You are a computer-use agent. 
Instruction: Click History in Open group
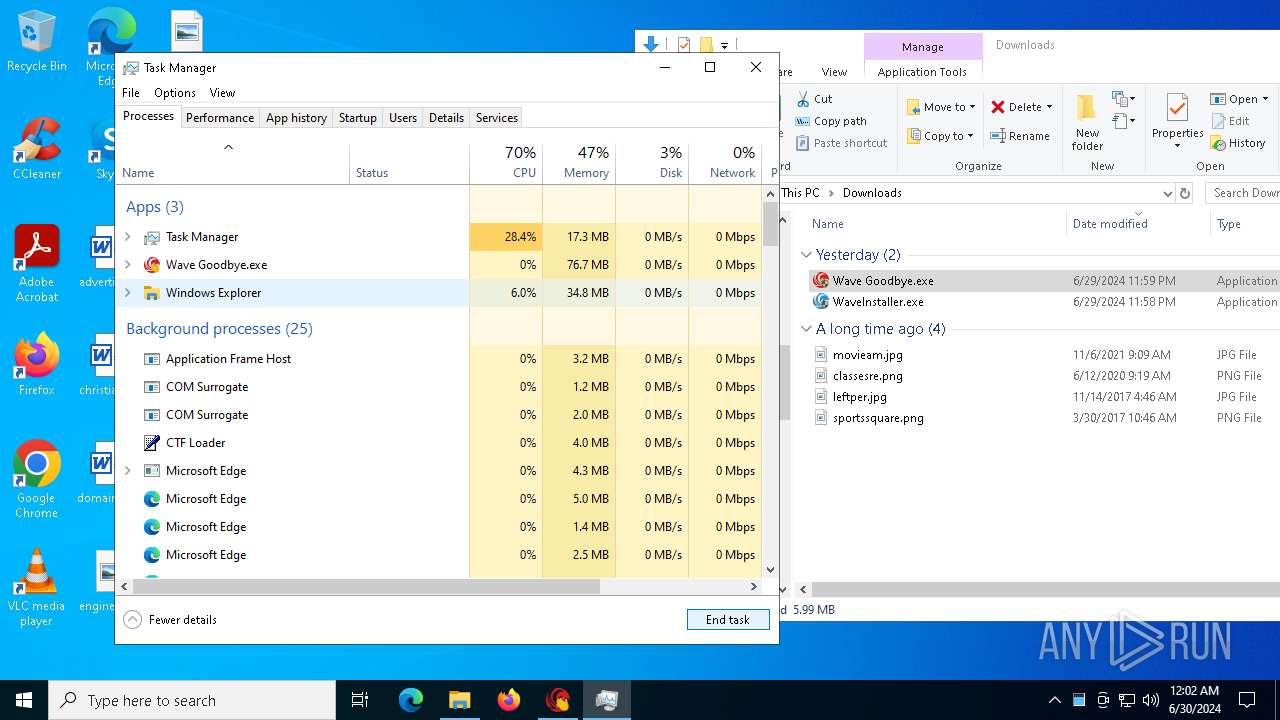click(1238, 143)
